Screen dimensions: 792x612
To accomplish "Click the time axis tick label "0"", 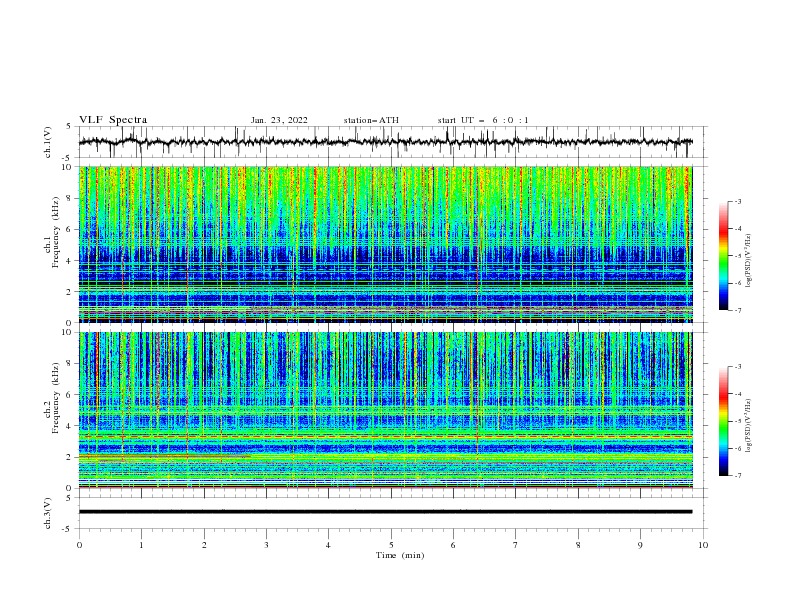I will pos(79,545).
